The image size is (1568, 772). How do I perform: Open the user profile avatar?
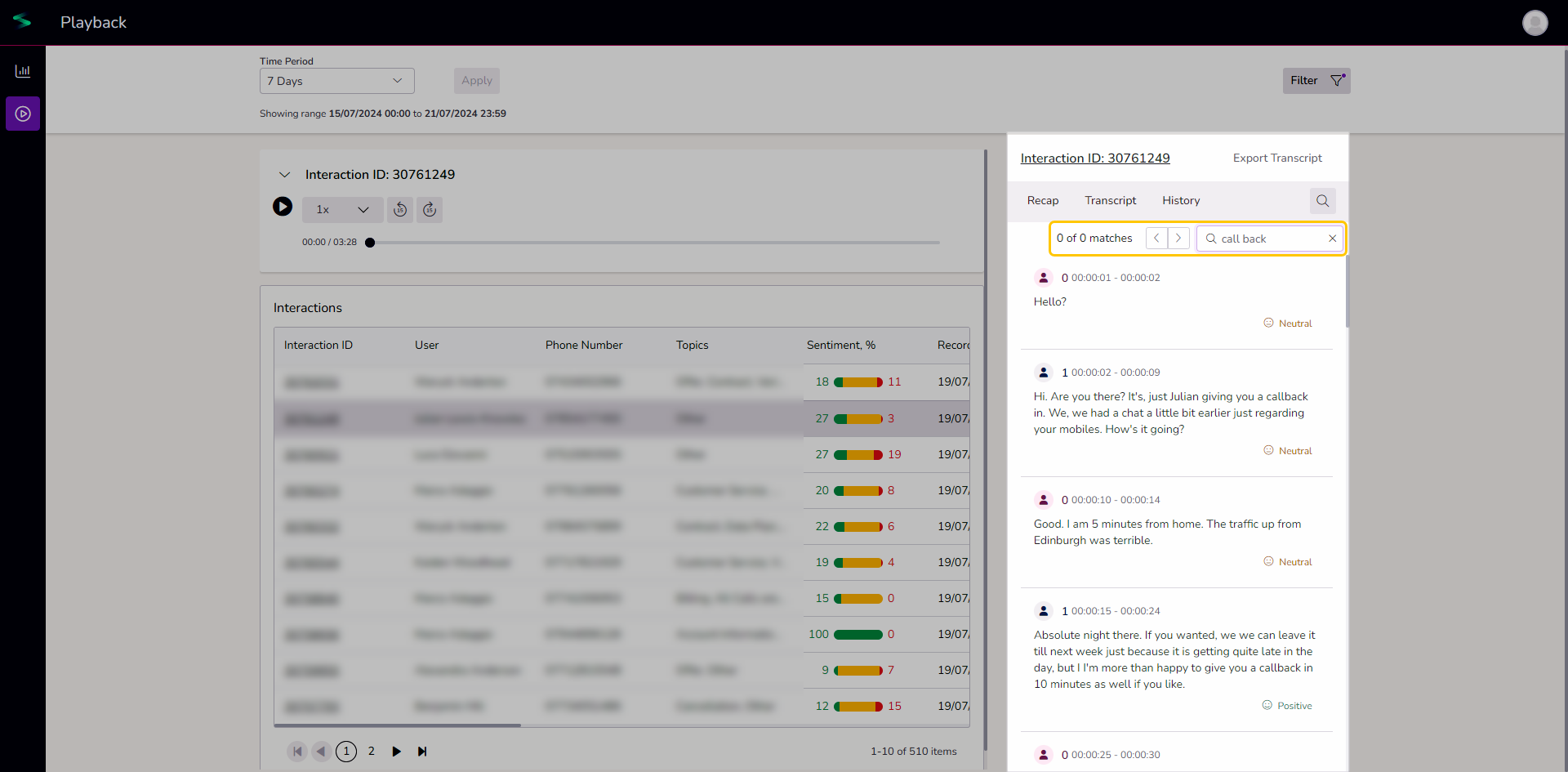(1535, 23)
